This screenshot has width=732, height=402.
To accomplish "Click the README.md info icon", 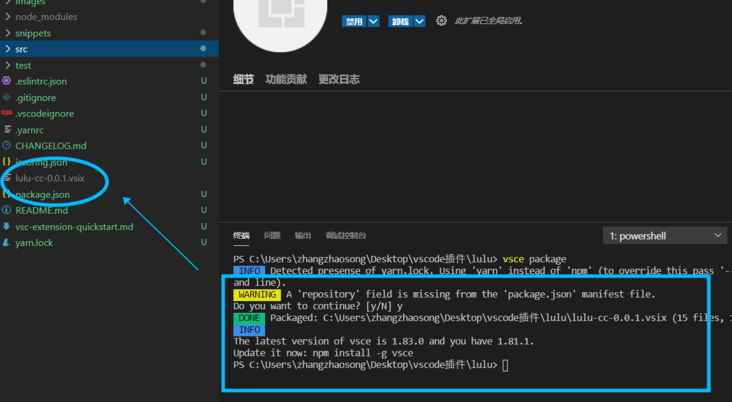I will (7, 210).
